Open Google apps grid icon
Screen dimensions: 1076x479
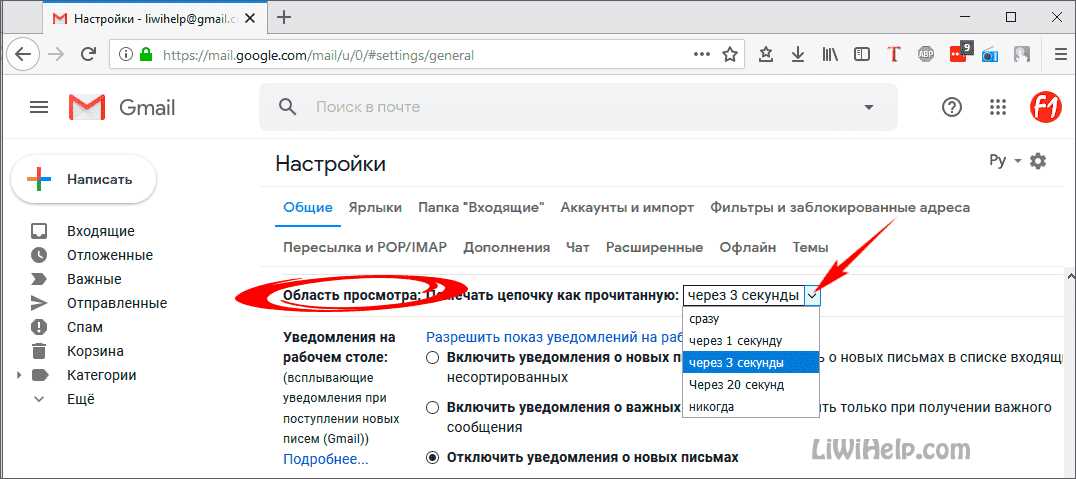[997, 107]
